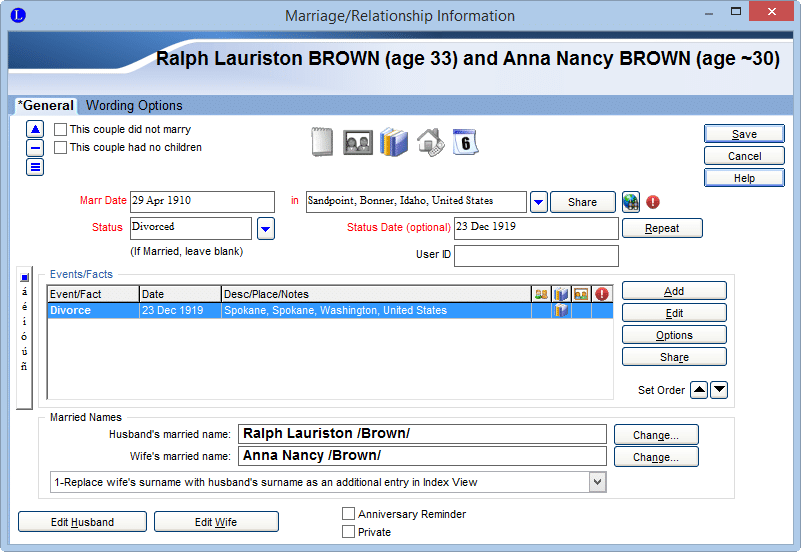Open the wife's surname replacement option dropdown
Viewport: 801px width, 552px height.
pyautogui.click(x=597, y=482)
